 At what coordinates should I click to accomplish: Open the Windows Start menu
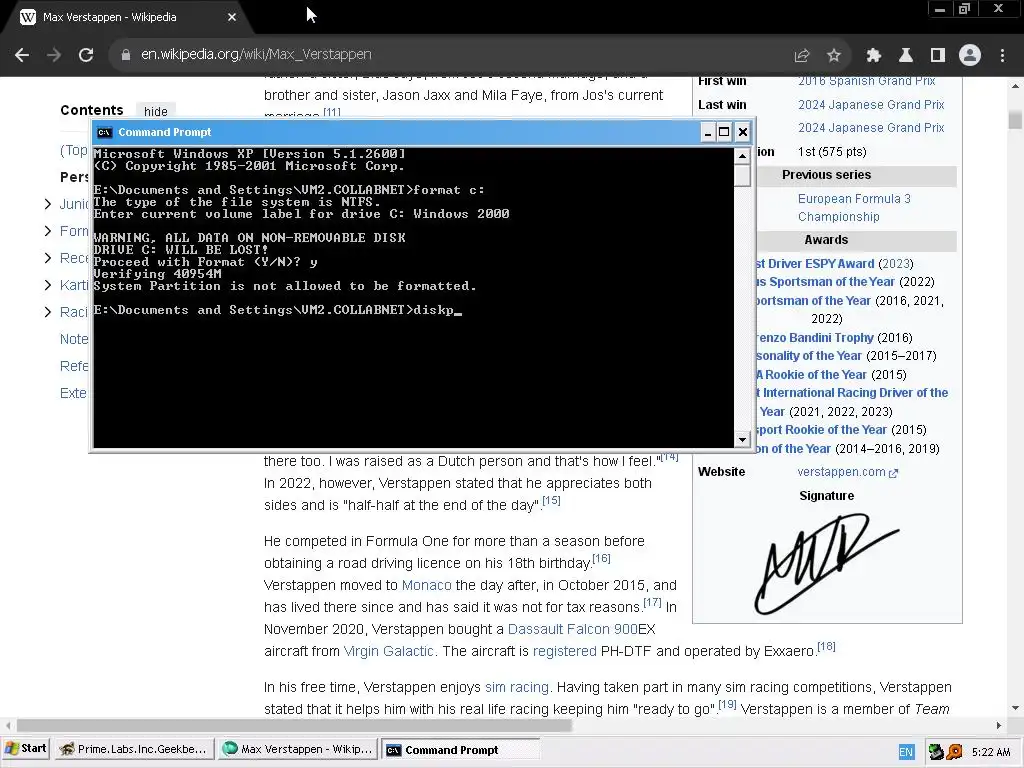tap(25, 749)
